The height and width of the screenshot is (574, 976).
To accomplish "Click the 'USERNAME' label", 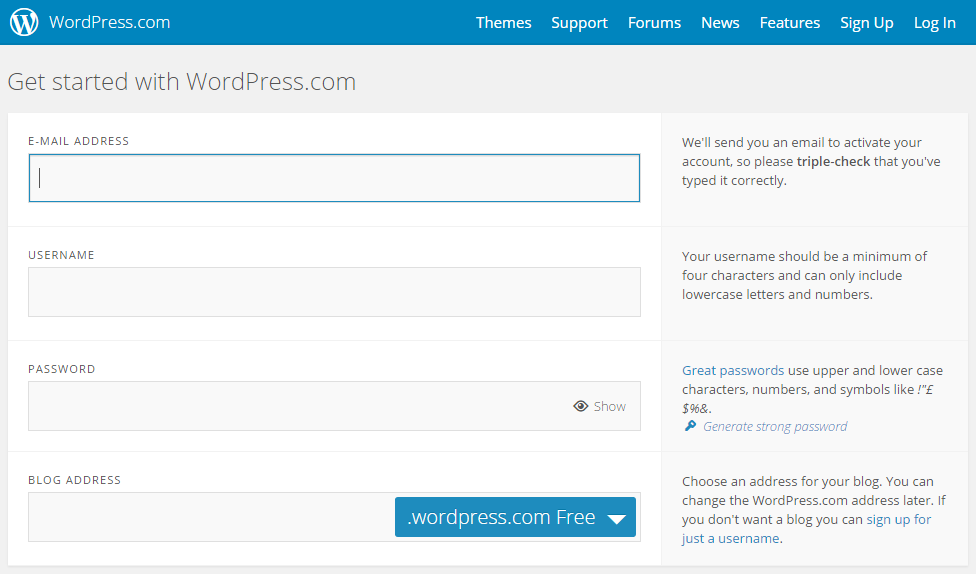I will [x=61, y=255].
